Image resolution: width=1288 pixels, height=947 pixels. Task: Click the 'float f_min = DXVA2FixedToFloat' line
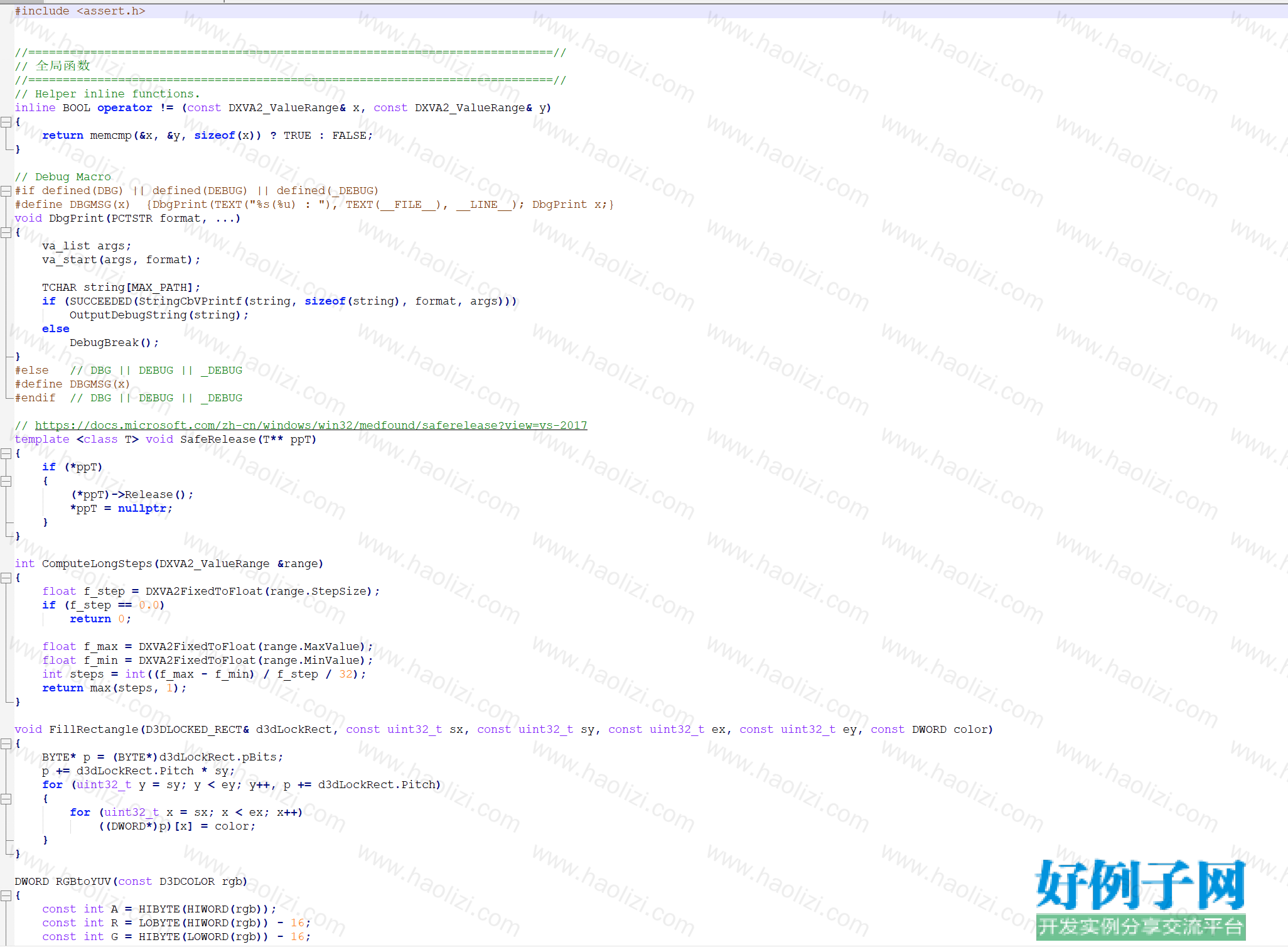pos(207,661)
